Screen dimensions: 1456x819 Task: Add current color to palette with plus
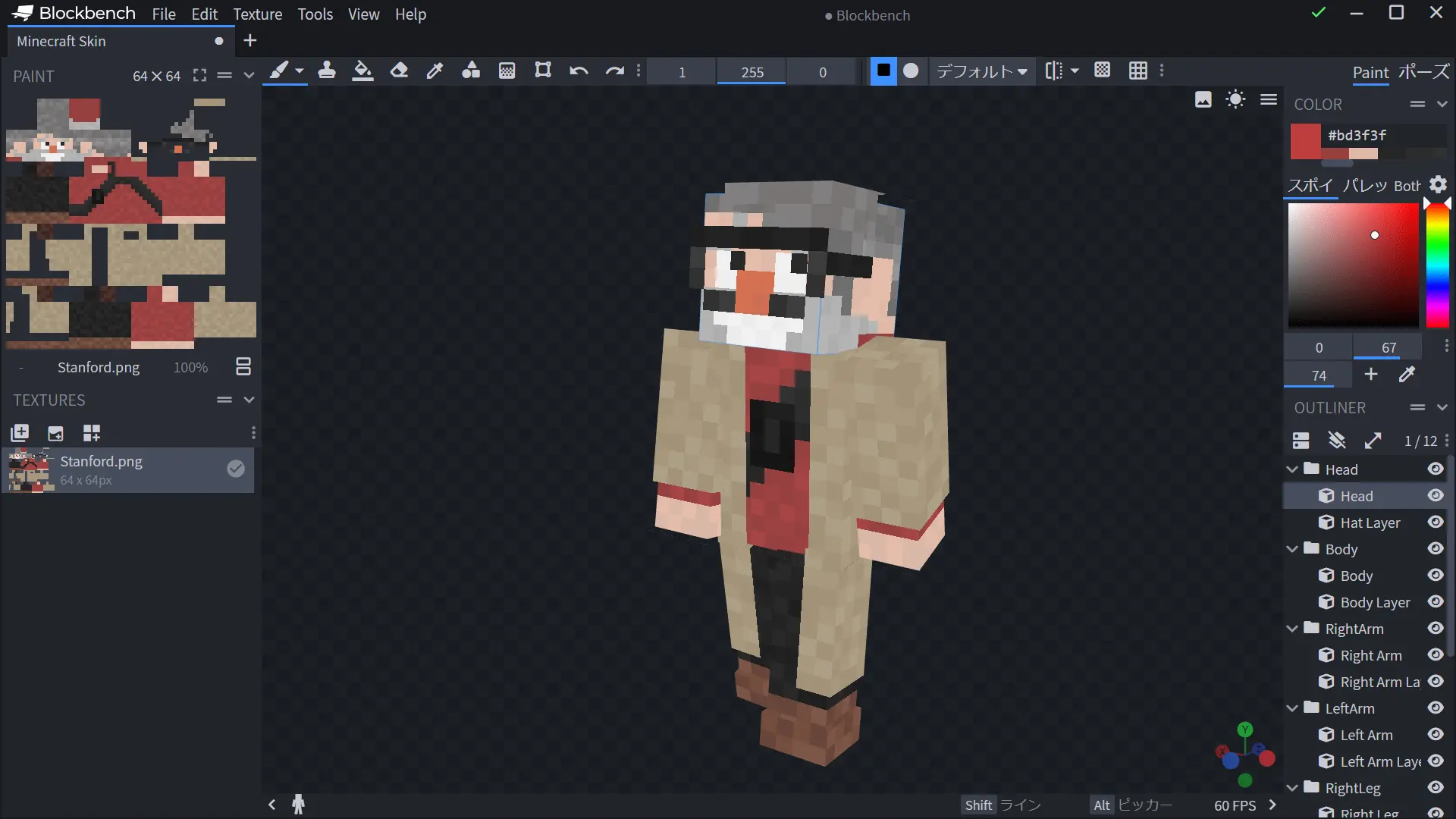1370,375
